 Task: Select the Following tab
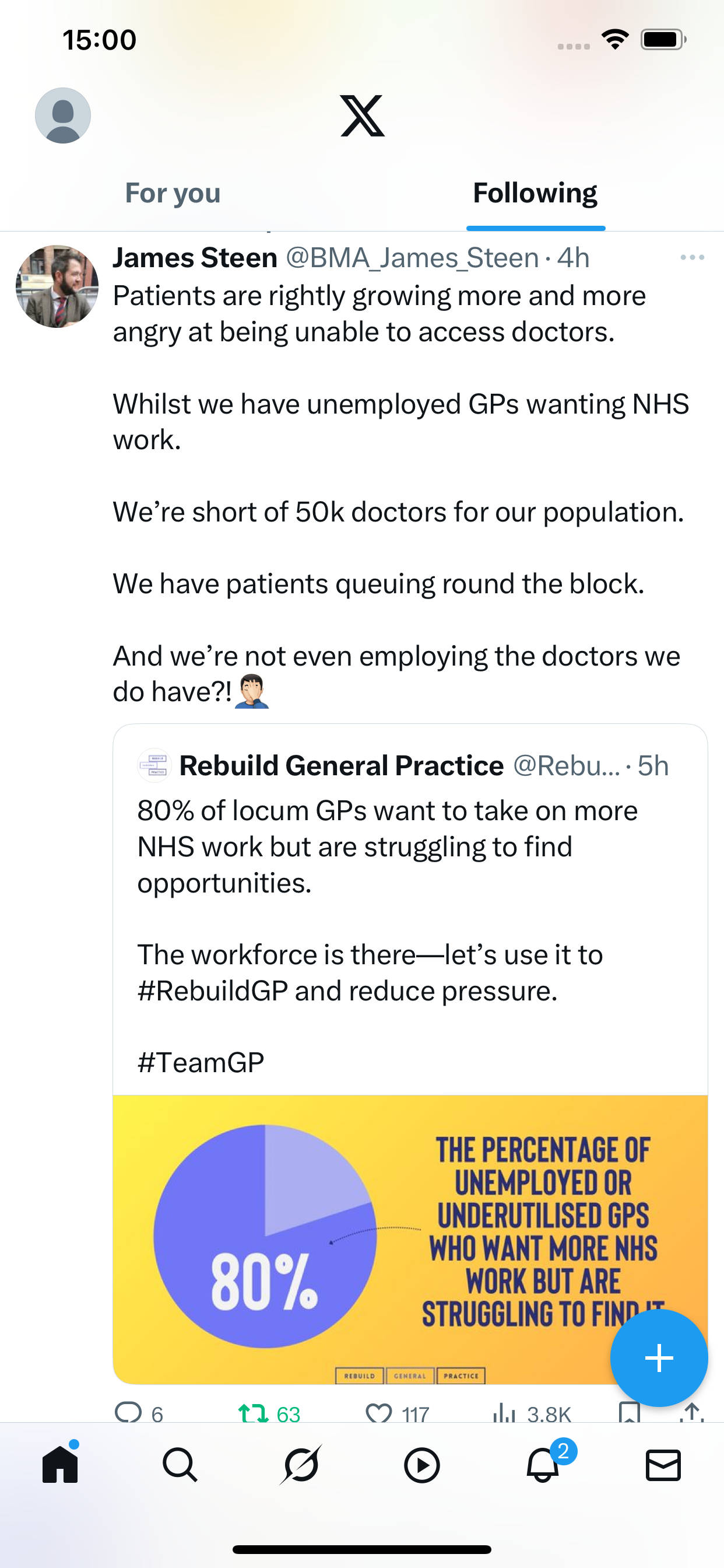click(535, 194)
